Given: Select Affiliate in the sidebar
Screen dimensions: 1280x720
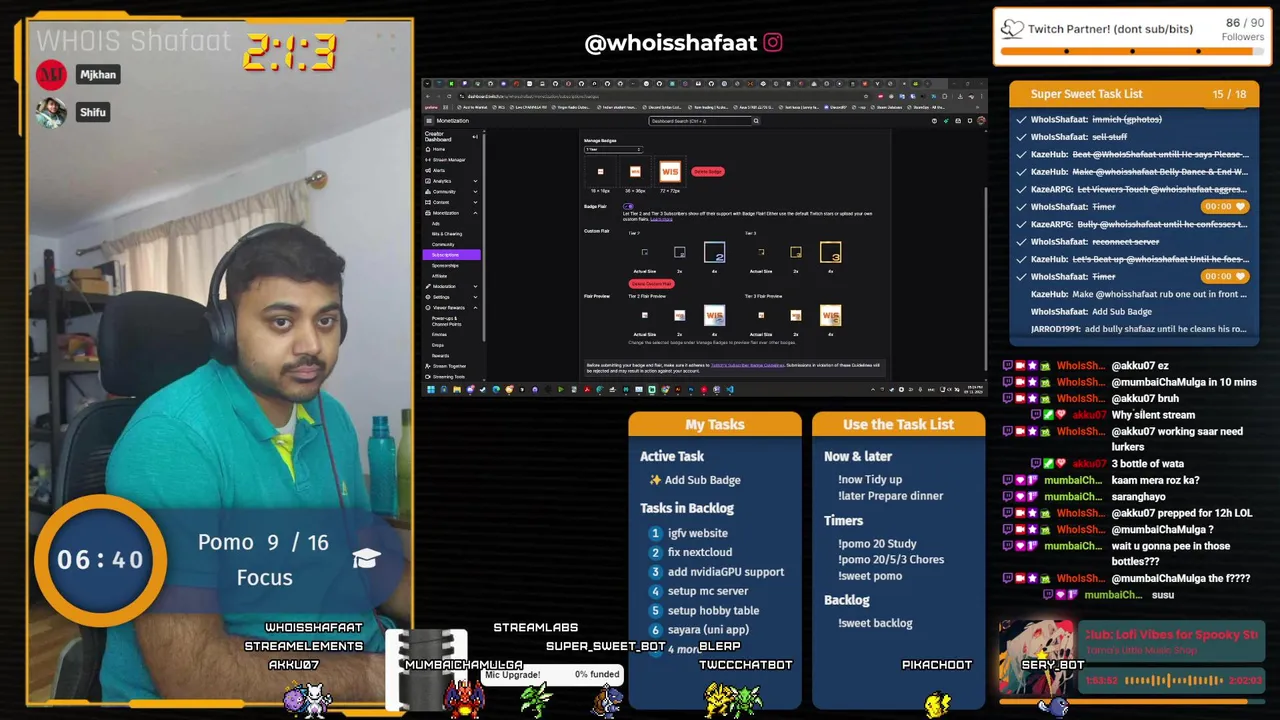Looking at the screenshot, I should pos(440,276).
